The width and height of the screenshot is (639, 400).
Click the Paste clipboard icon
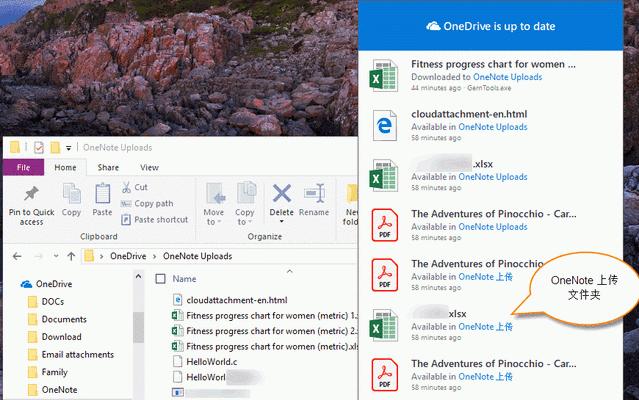(x=102, y=193)
